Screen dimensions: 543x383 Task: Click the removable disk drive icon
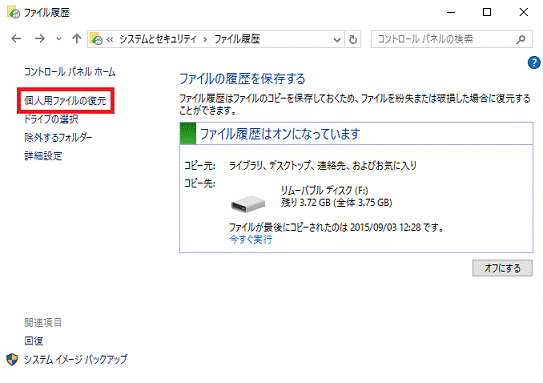pos(248,204)
